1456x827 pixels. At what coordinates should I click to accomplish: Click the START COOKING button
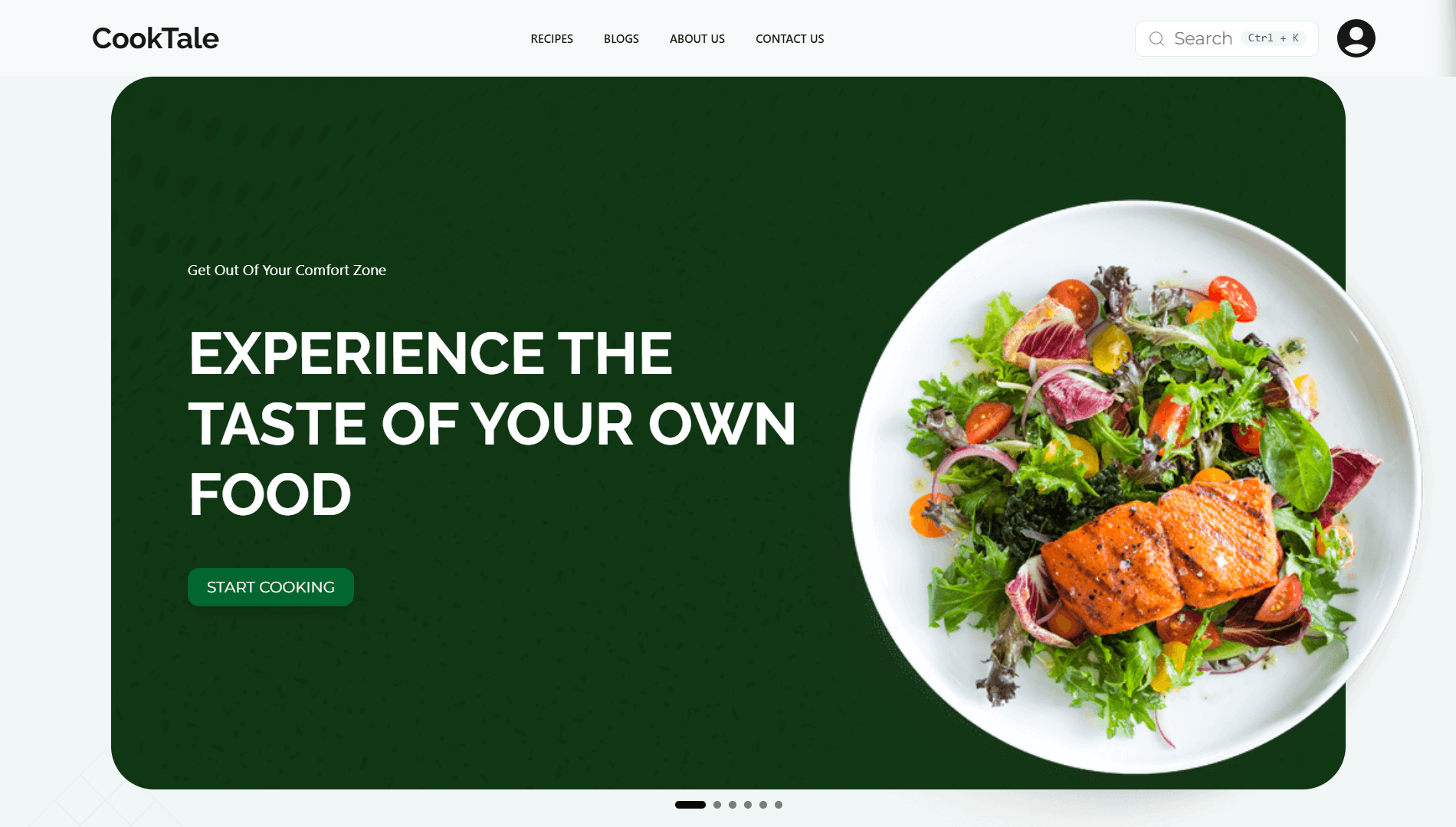click(x=271, y=587)
